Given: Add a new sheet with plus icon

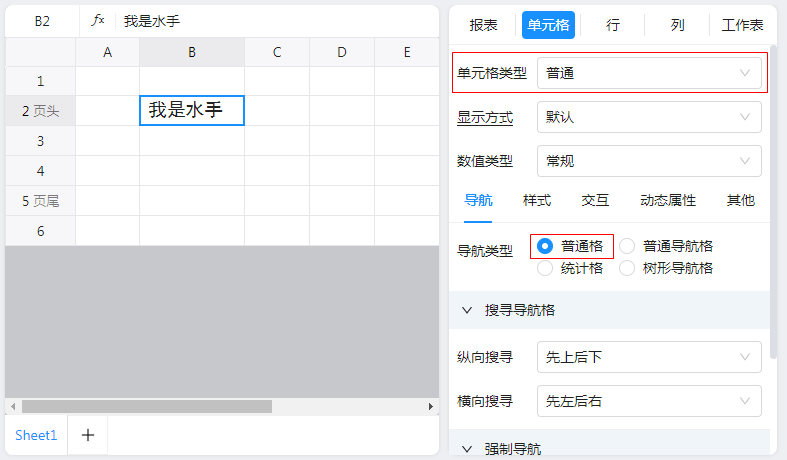Looking at the screenshot, I should [88, 435].
